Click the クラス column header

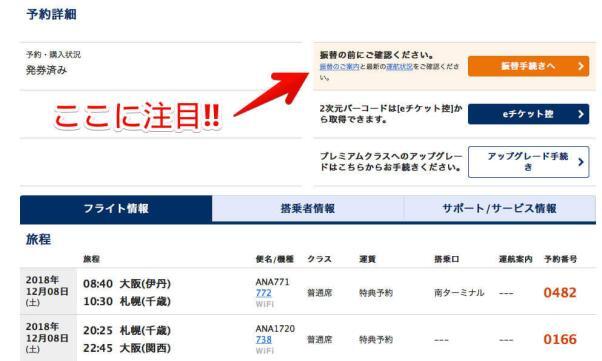click(319, 259)
